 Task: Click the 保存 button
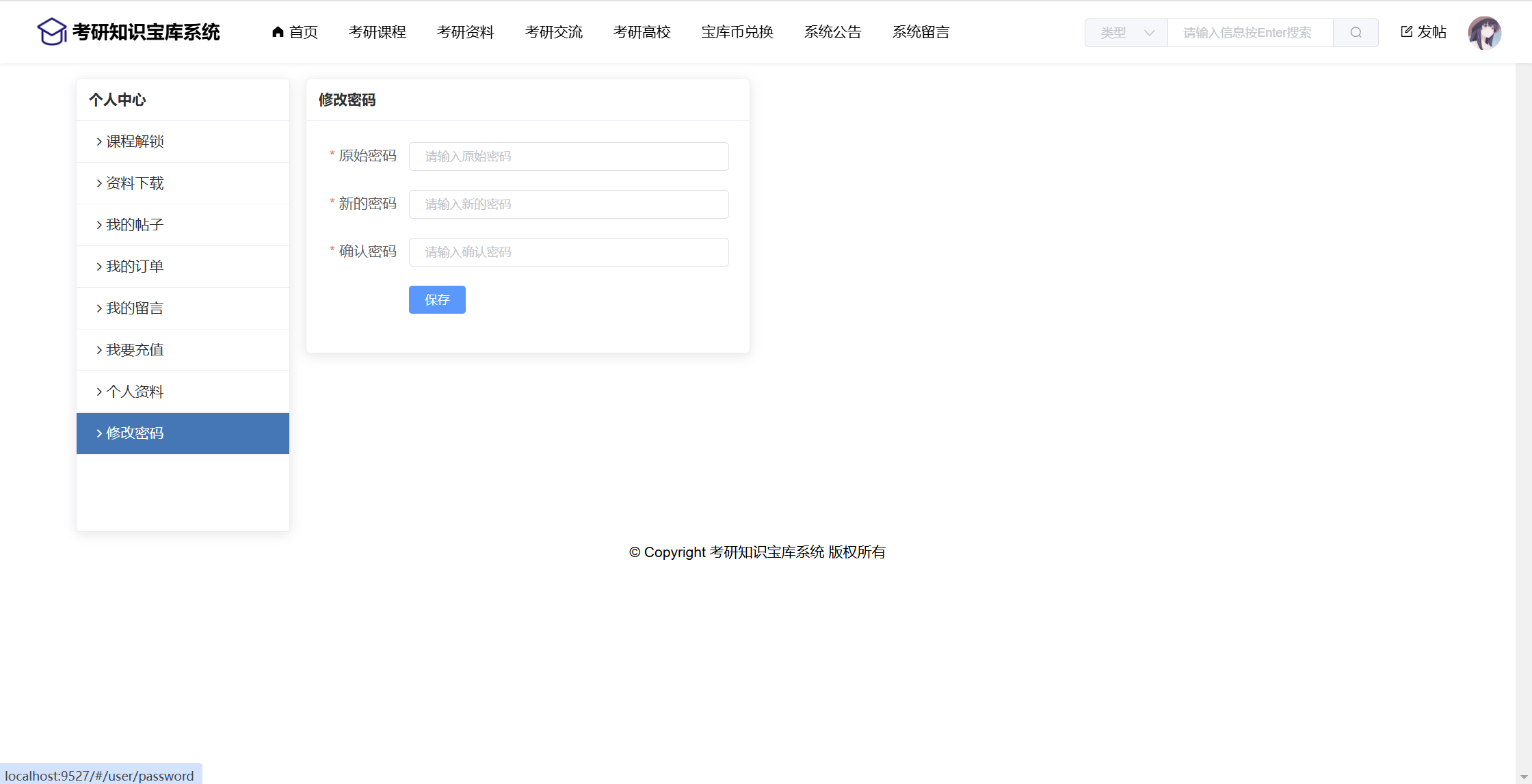[437, 299]
